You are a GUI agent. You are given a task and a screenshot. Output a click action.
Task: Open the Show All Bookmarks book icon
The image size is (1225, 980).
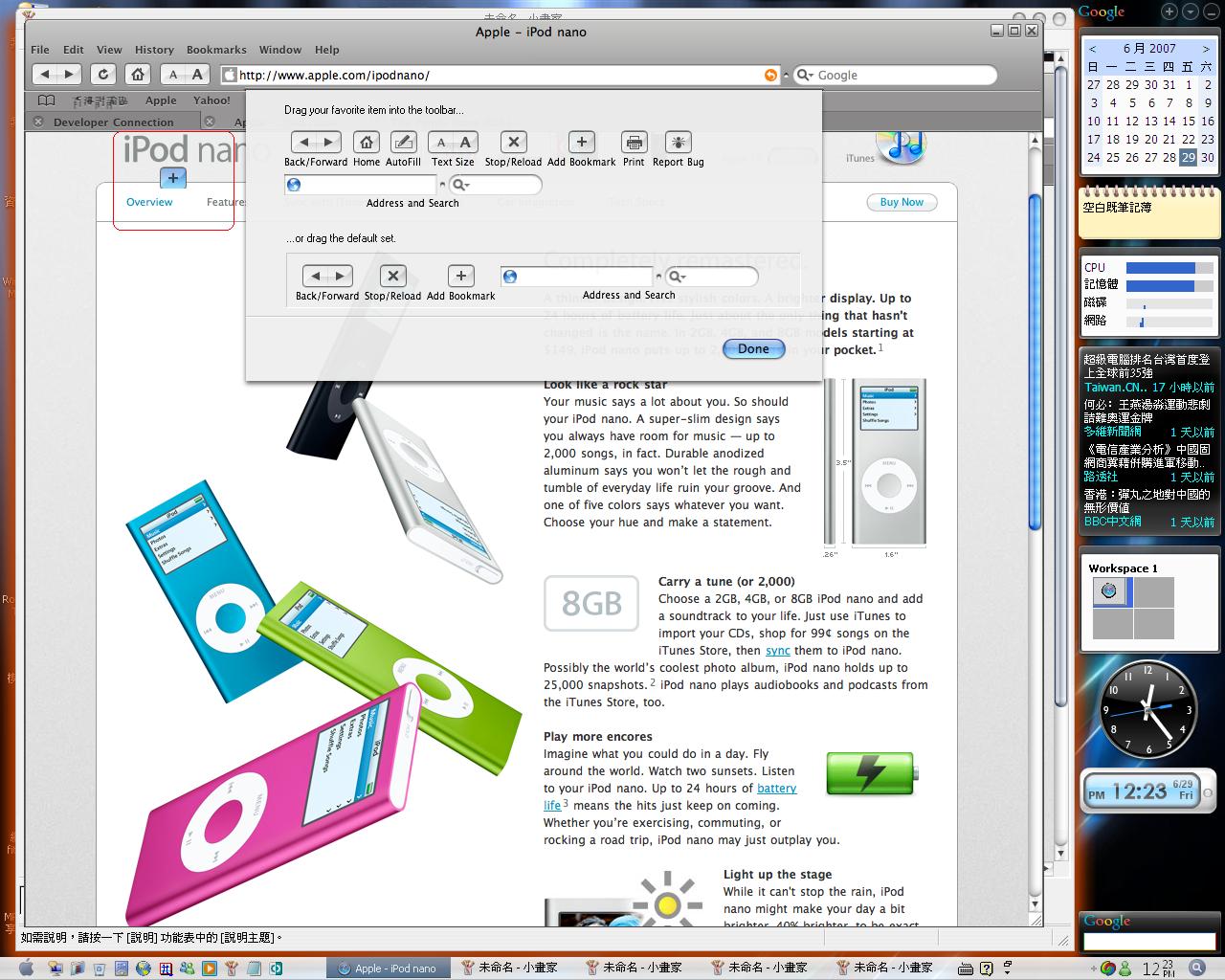click(46, 100)
